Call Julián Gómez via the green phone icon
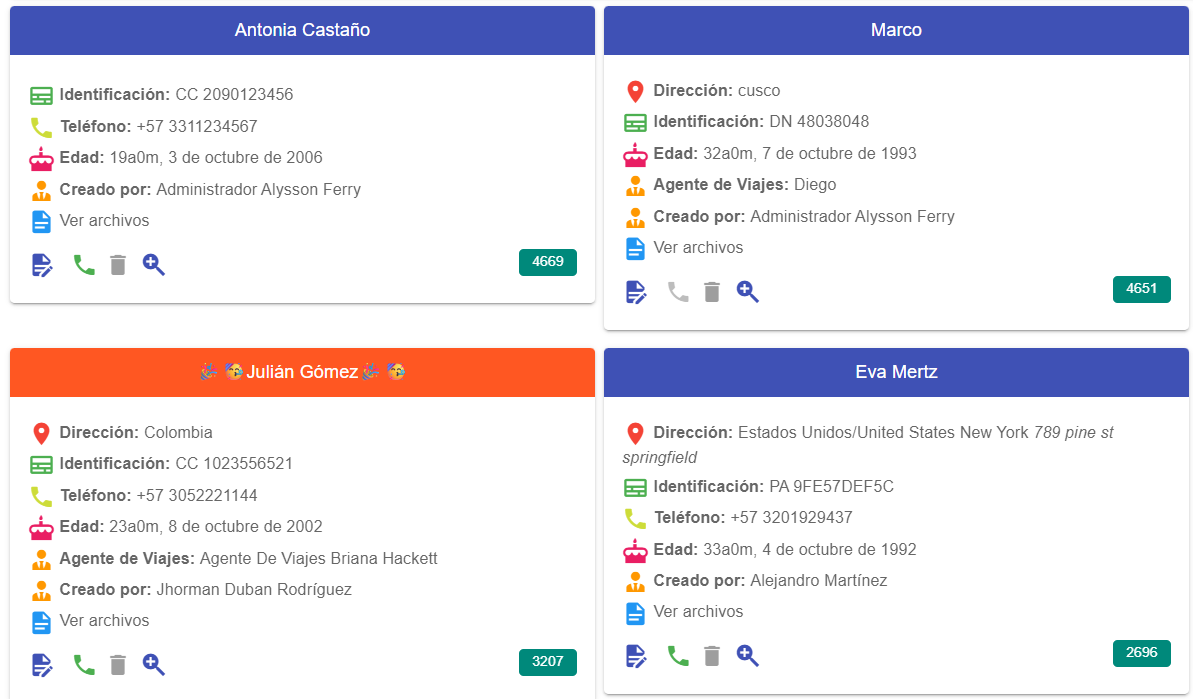The width and height of the screenshot is (1193, 699). (x=84, y=665)
